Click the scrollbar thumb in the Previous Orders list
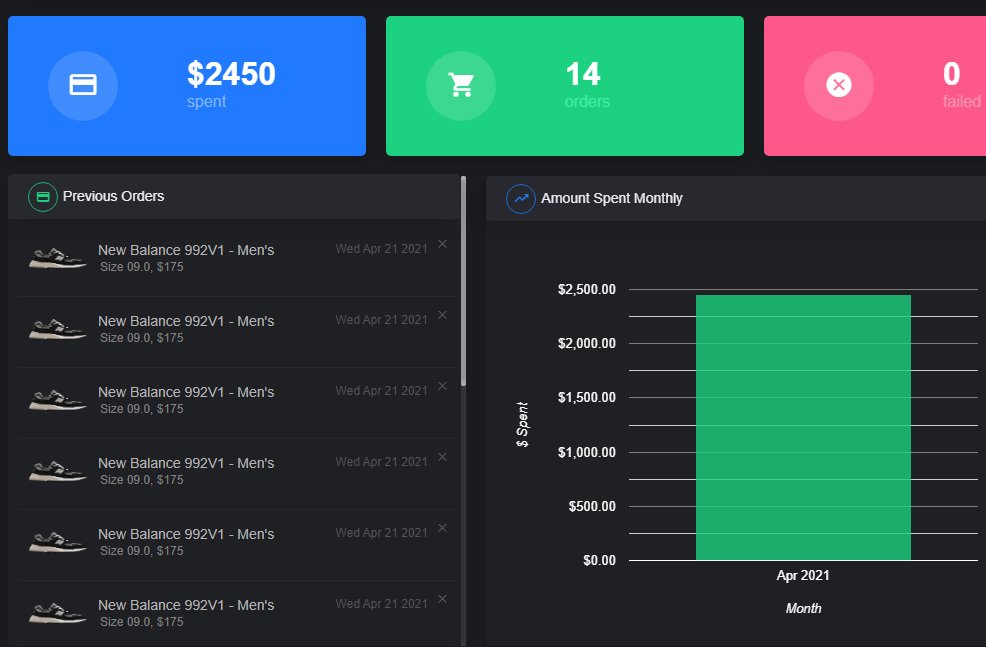This screenshot has height=647, width=986. tap(463, 281)
